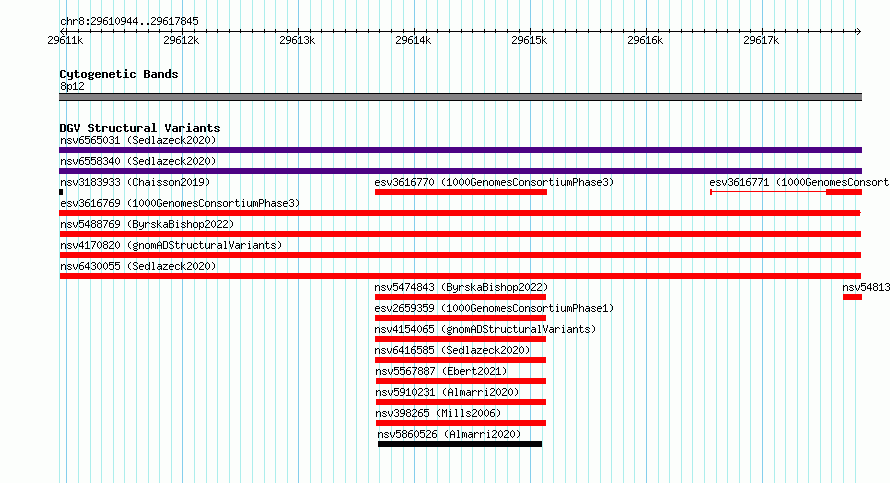
Task: Select the purple bar under nsv6565031
Action: pyautogui.click(x=460, y=150)
